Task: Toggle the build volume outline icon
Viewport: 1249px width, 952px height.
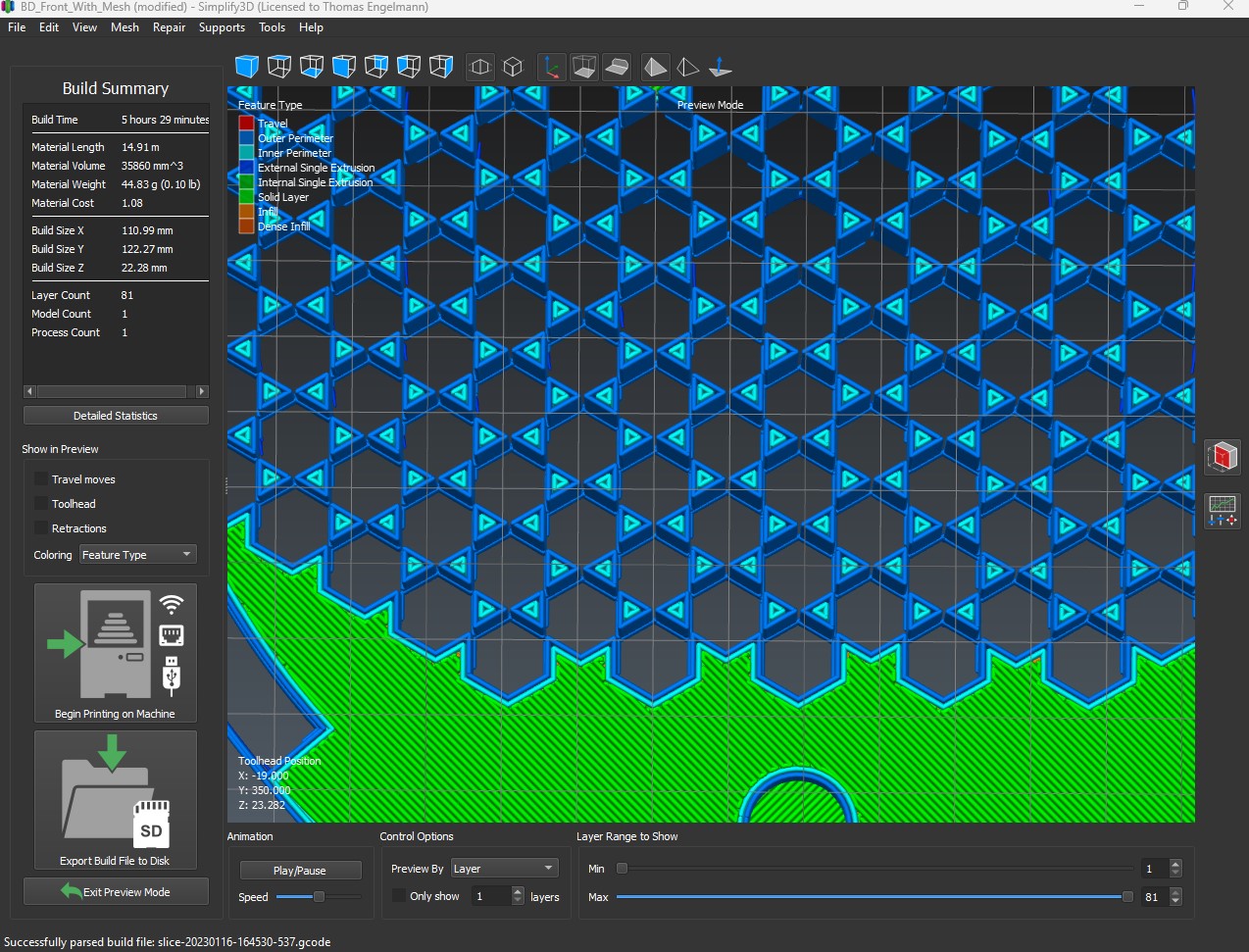Action: click(x=584, y=67)
